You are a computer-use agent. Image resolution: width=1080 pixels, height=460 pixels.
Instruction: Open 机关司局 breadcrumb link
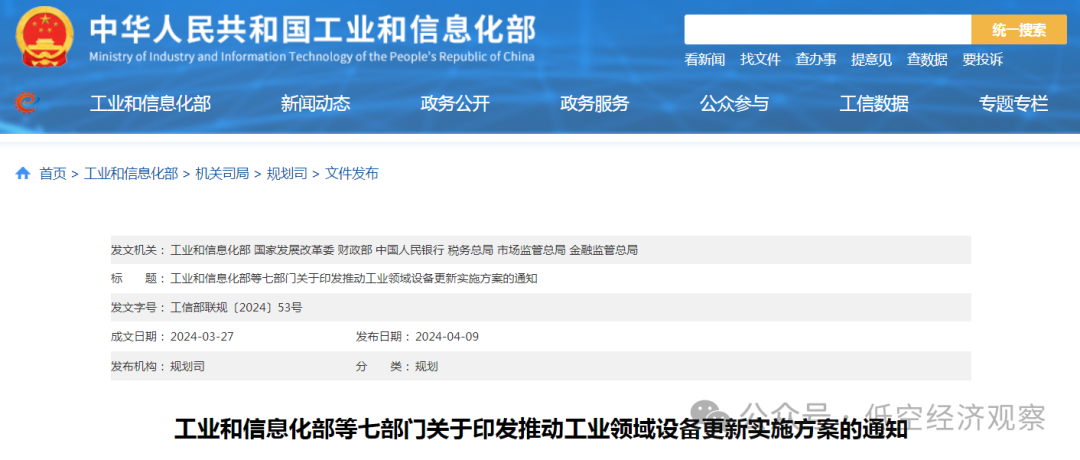click(x=222, y=174)
